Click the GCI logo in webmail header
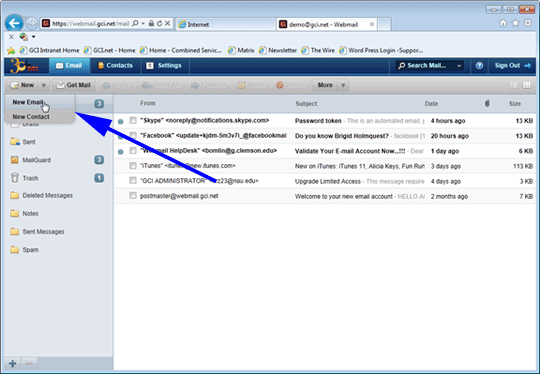This screenshot has height=374, width=540. [x=23, y=65]
